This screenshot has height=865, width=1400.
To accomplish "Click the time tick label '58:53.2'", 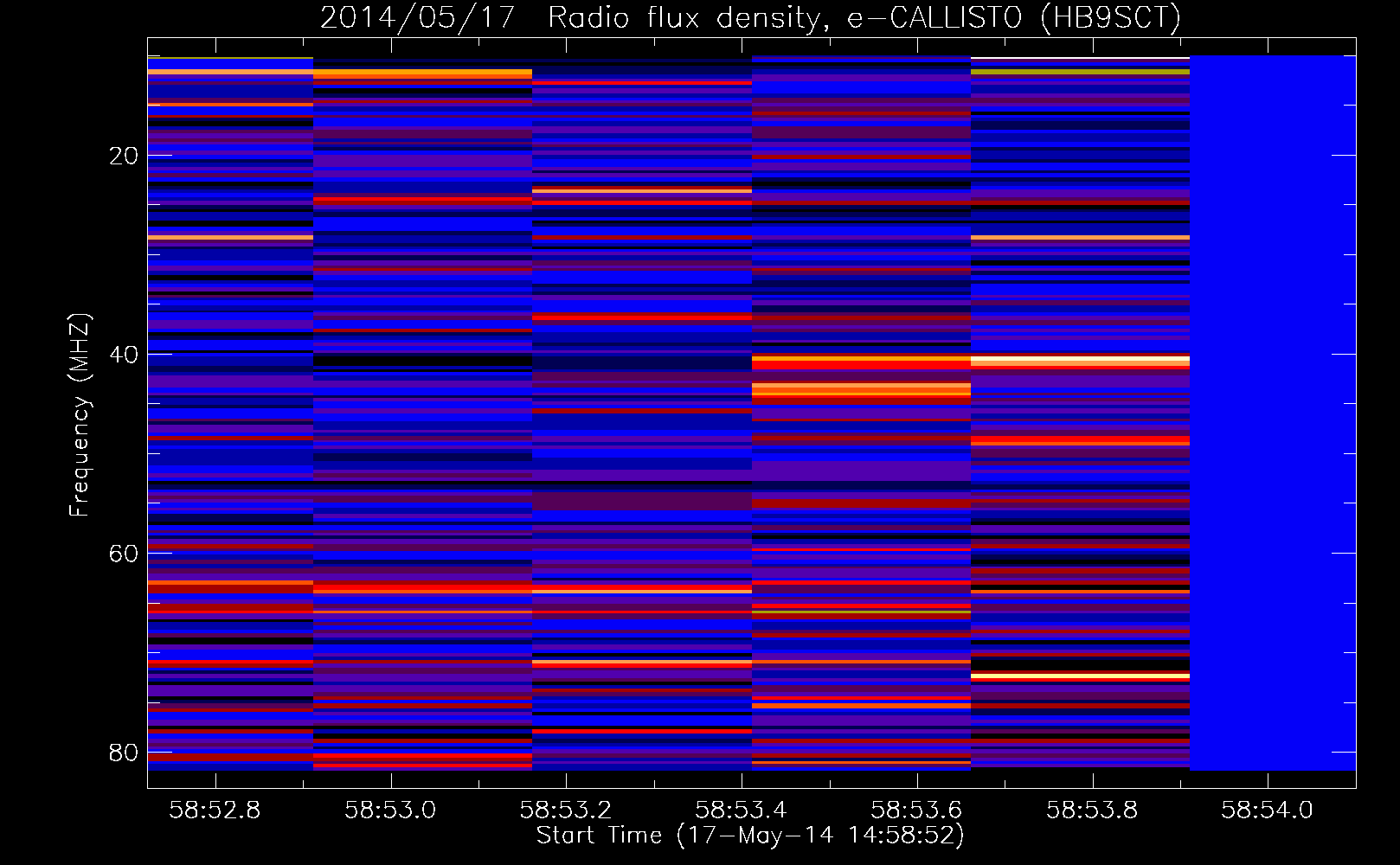I will coord(566,810).
